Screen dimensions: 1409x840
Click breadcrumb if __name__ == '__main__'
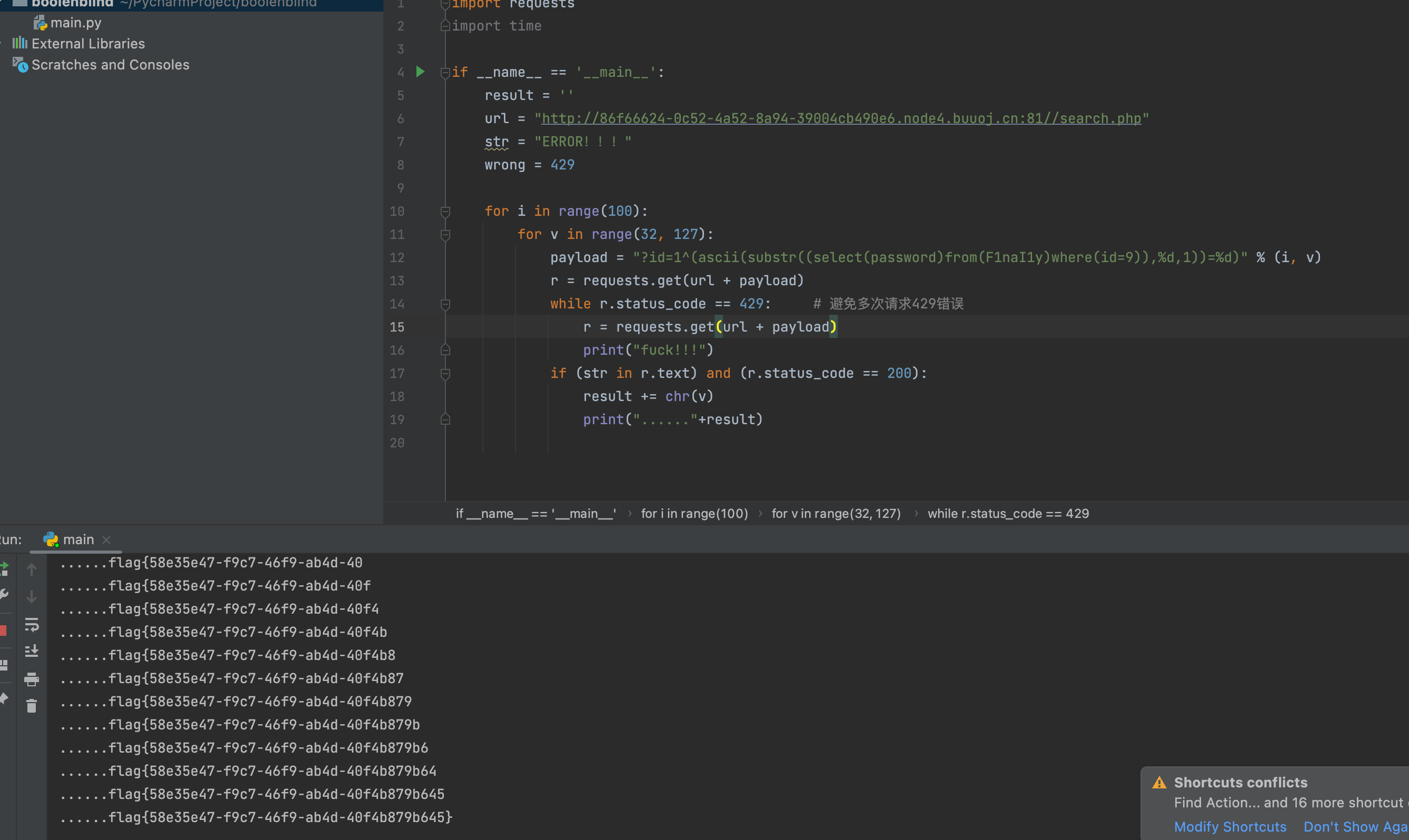tap(535, 513)
